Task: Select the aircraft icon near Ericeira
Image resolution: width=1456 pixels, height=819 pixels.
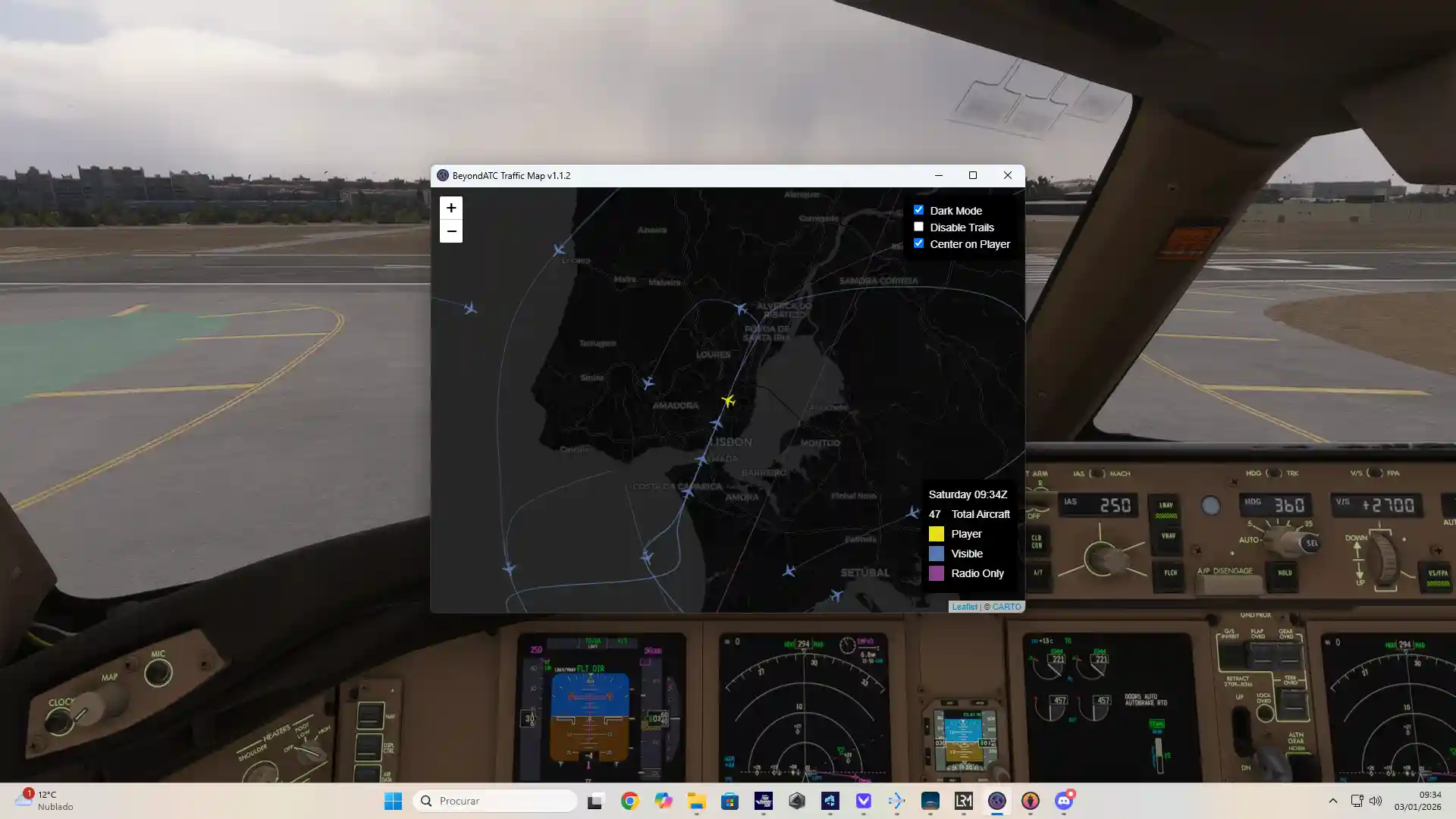Action: (x=559, y=249)
